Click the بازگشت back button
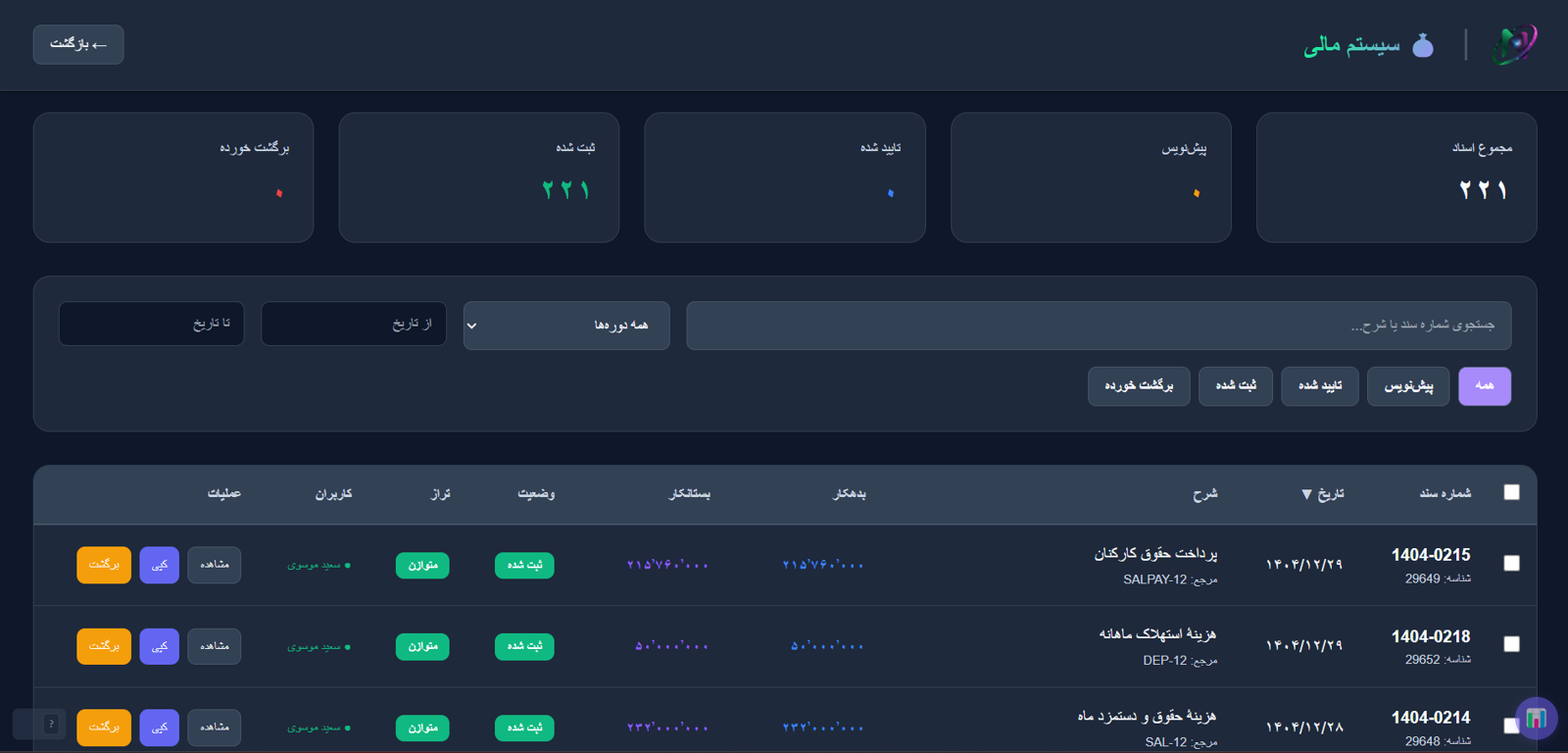 click(x=78, y=44)
